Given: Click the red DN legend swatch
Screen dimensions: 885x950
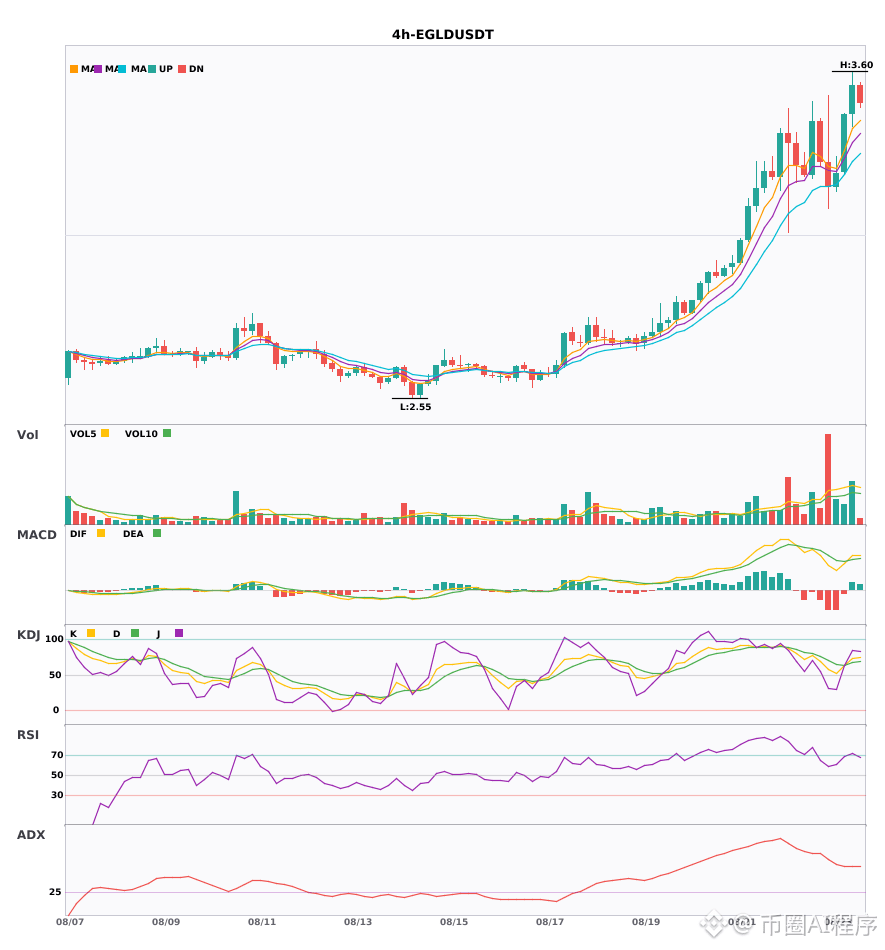Looking at the screenshot, I should 182,69.
